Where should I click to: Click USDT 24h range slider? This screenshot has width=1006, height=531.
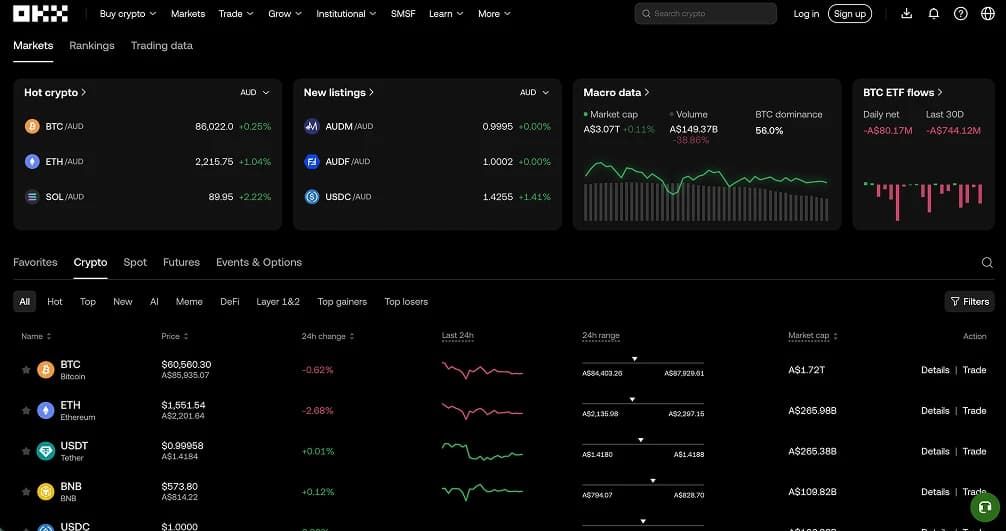[643, 445]
